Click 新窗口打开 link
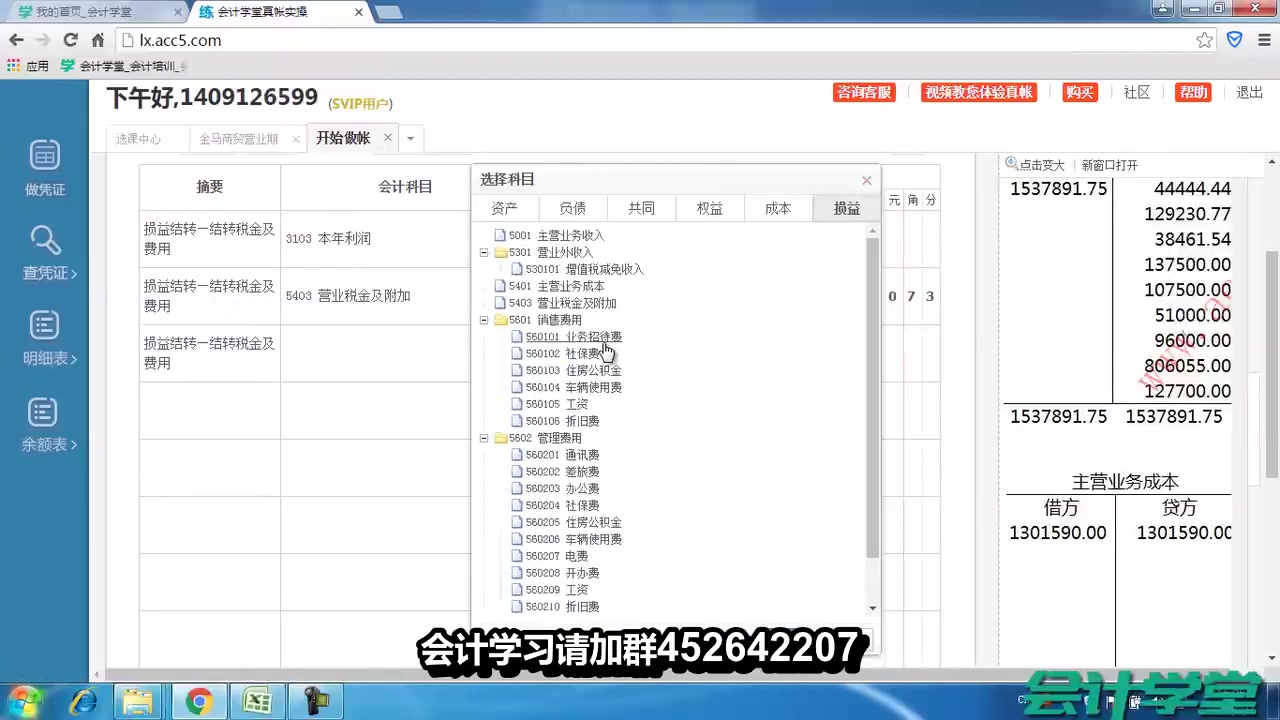The image size is (1280, 720). [x=1110, y=165]
